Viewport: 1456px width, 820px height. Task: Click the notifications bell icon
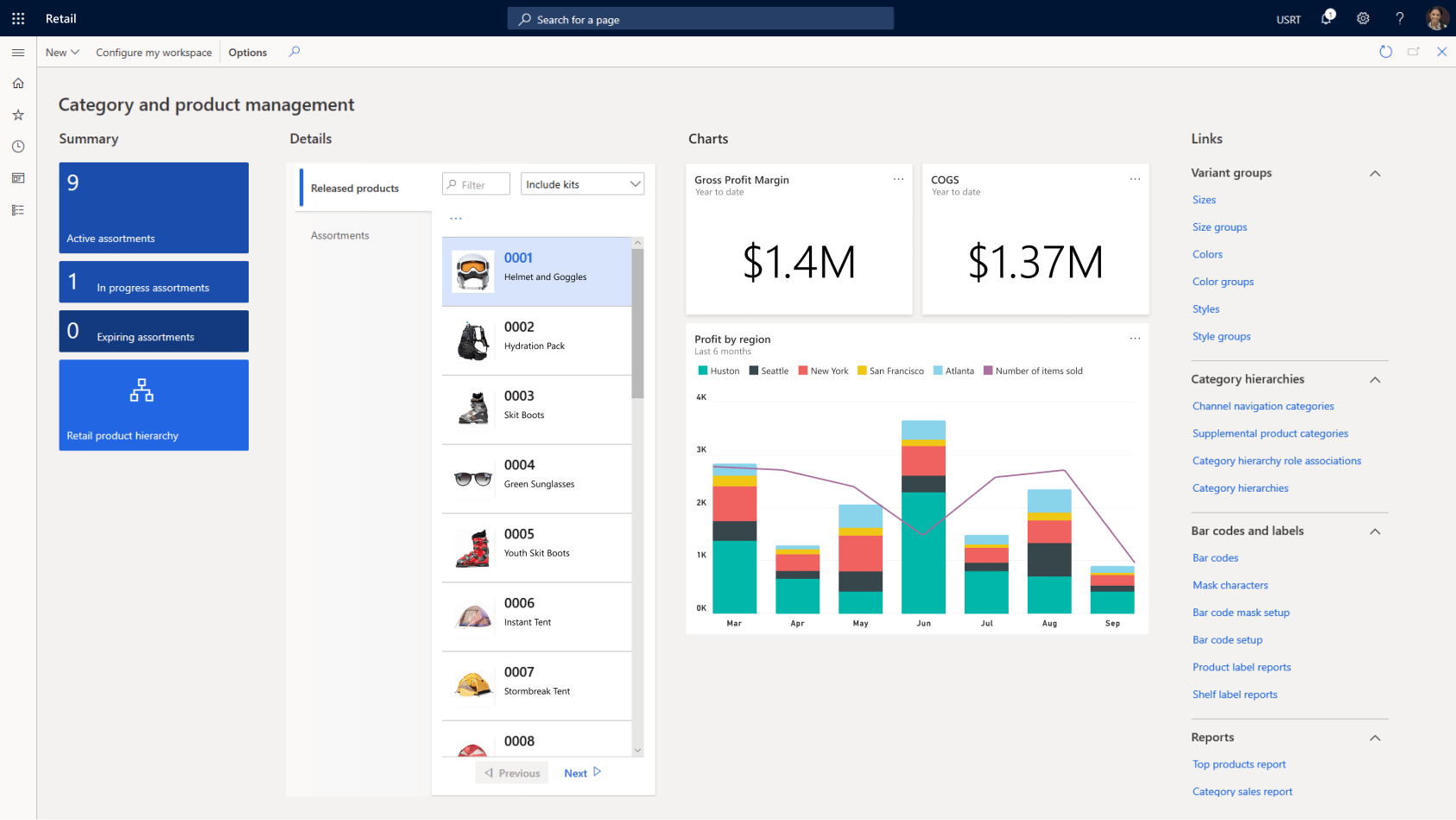click(x=1326, y=18)
